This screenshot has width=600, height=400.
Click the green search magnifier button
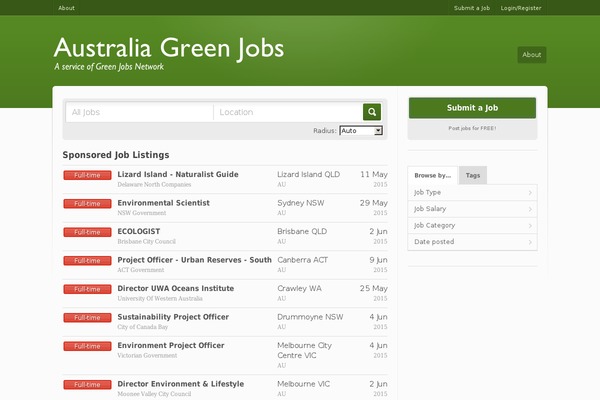pos(372,112)
